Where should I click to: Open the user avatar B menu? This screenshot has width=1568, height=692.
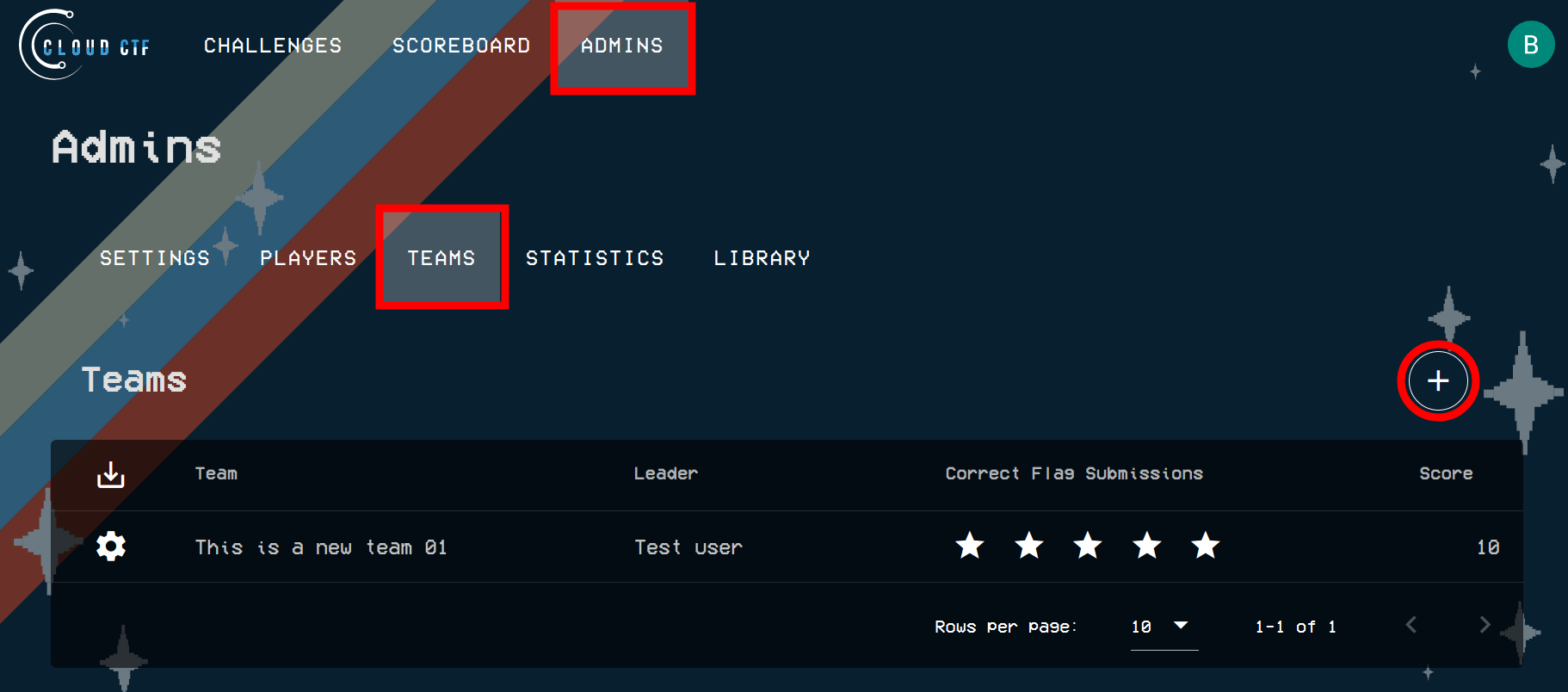[1531, 45]
